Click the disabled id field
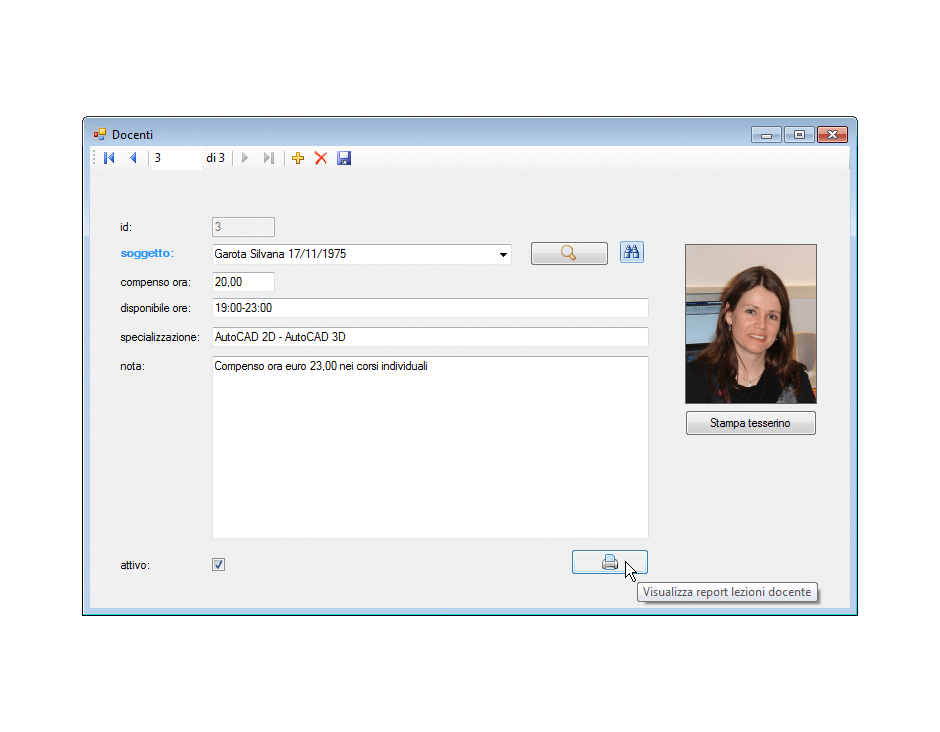 [243, 227]
